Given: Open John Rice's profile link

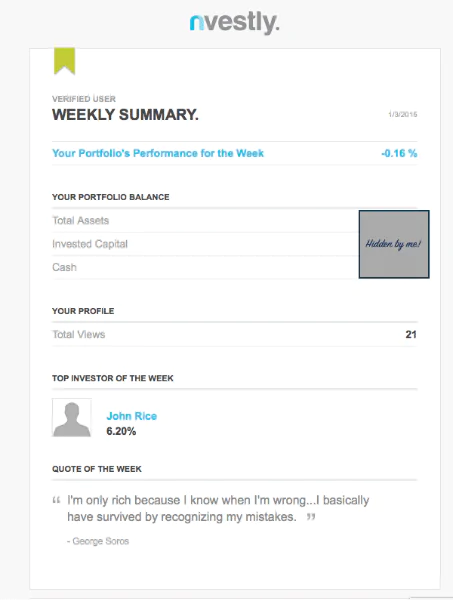Looking at the screenshot, I should [x=132, y=416].
